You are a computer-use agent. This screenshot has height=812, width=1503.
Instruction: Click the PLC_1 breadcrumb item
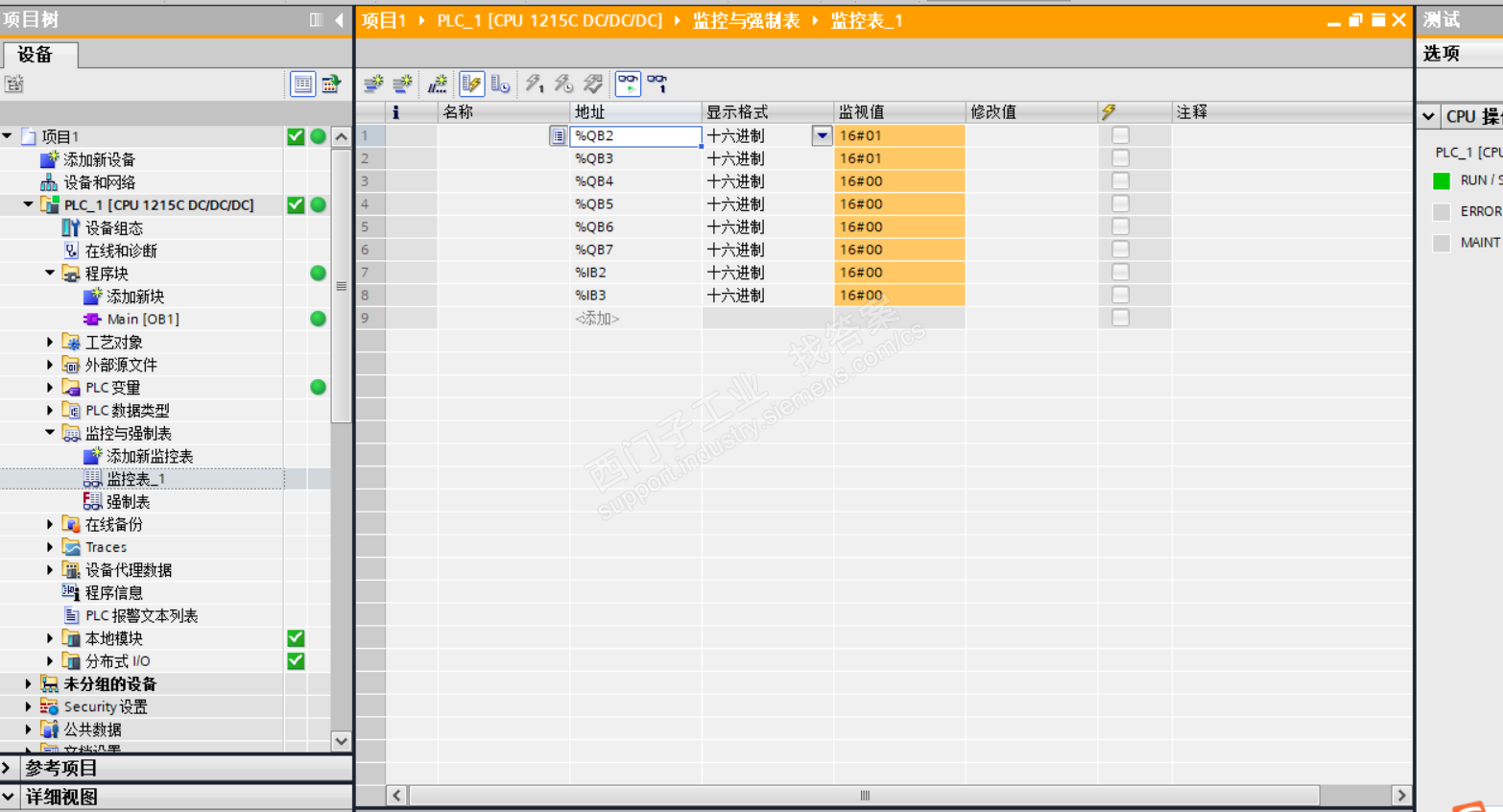pyautogui.click(x=550, y=20)
